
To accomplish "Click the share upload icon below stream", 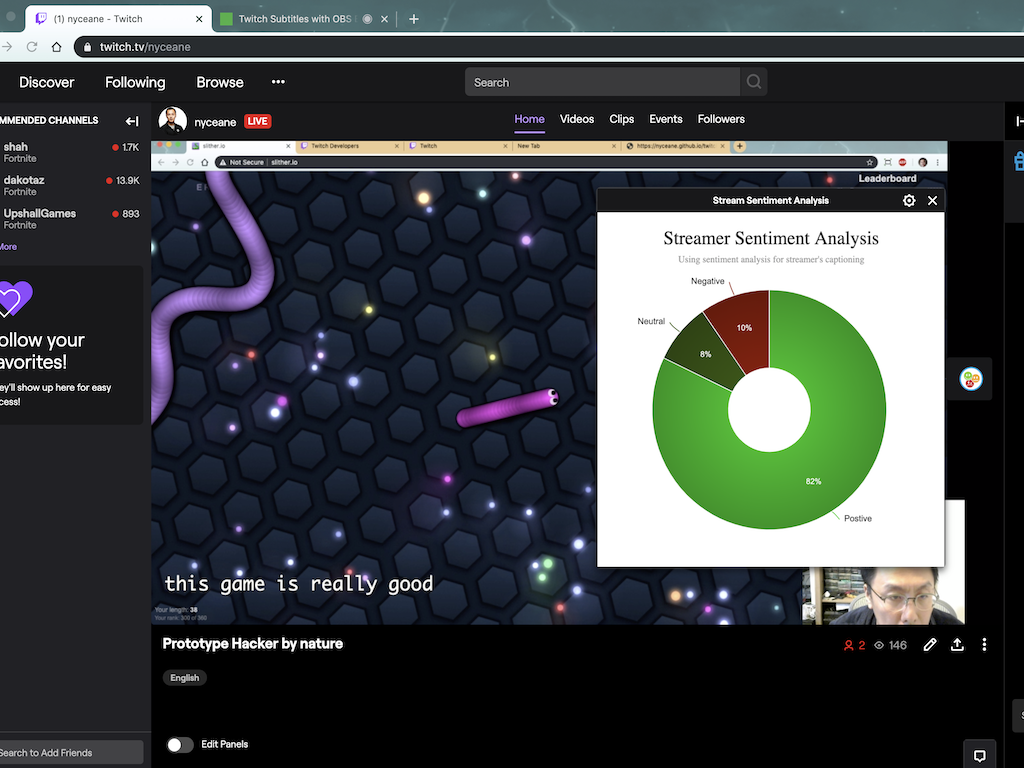I will (x=957, y=645).
